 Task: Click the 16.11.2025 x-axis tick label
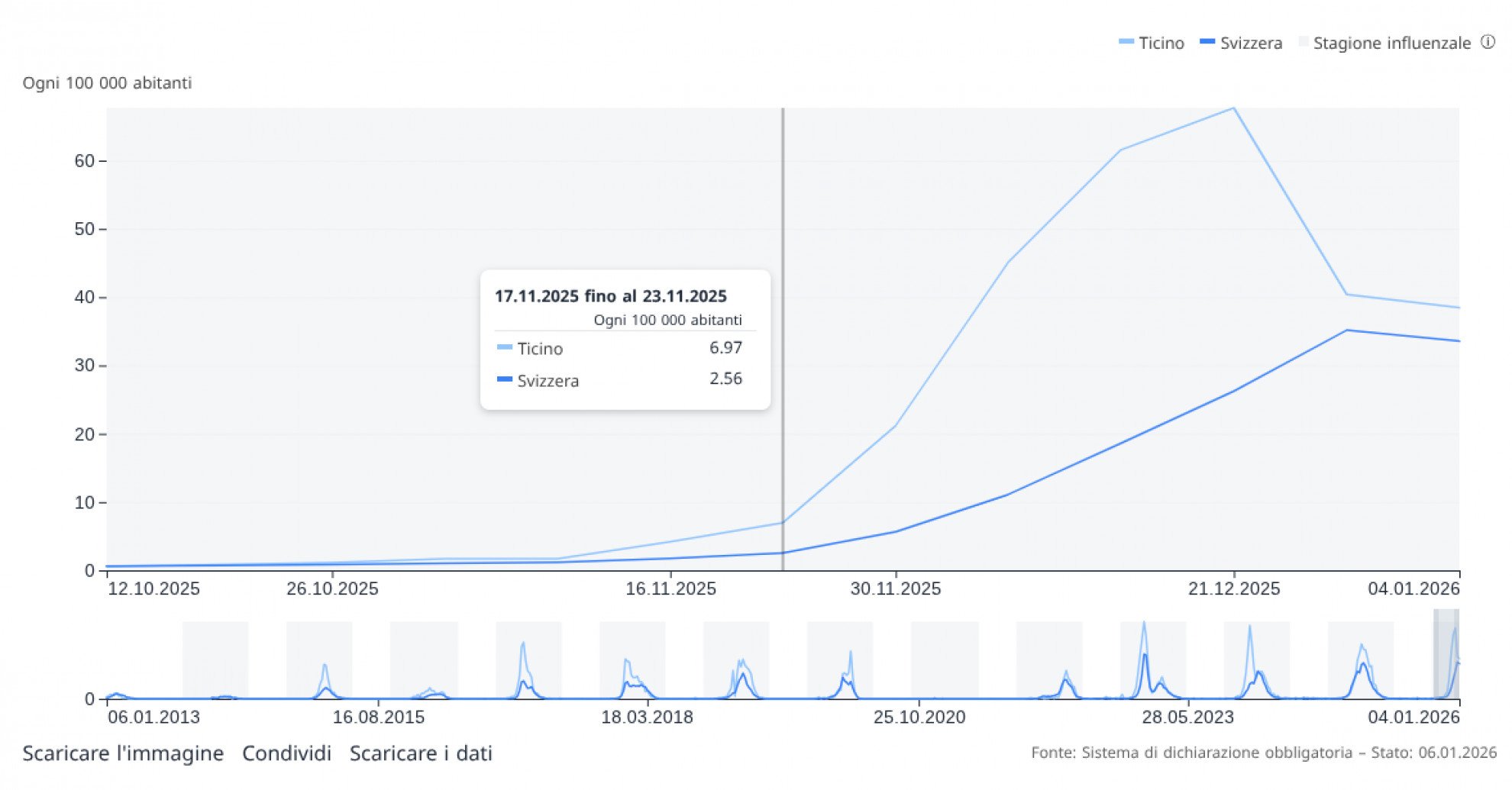click(670, 589)
